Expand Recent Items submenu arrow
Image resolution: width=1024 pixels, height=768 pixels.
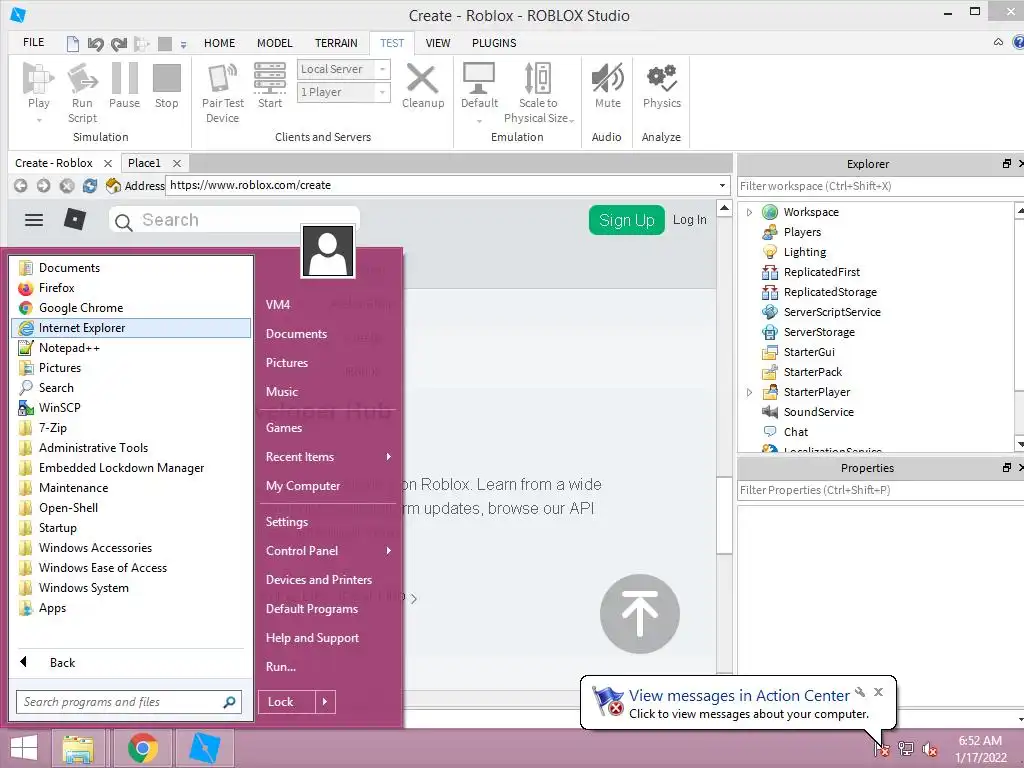coord(389,456)
